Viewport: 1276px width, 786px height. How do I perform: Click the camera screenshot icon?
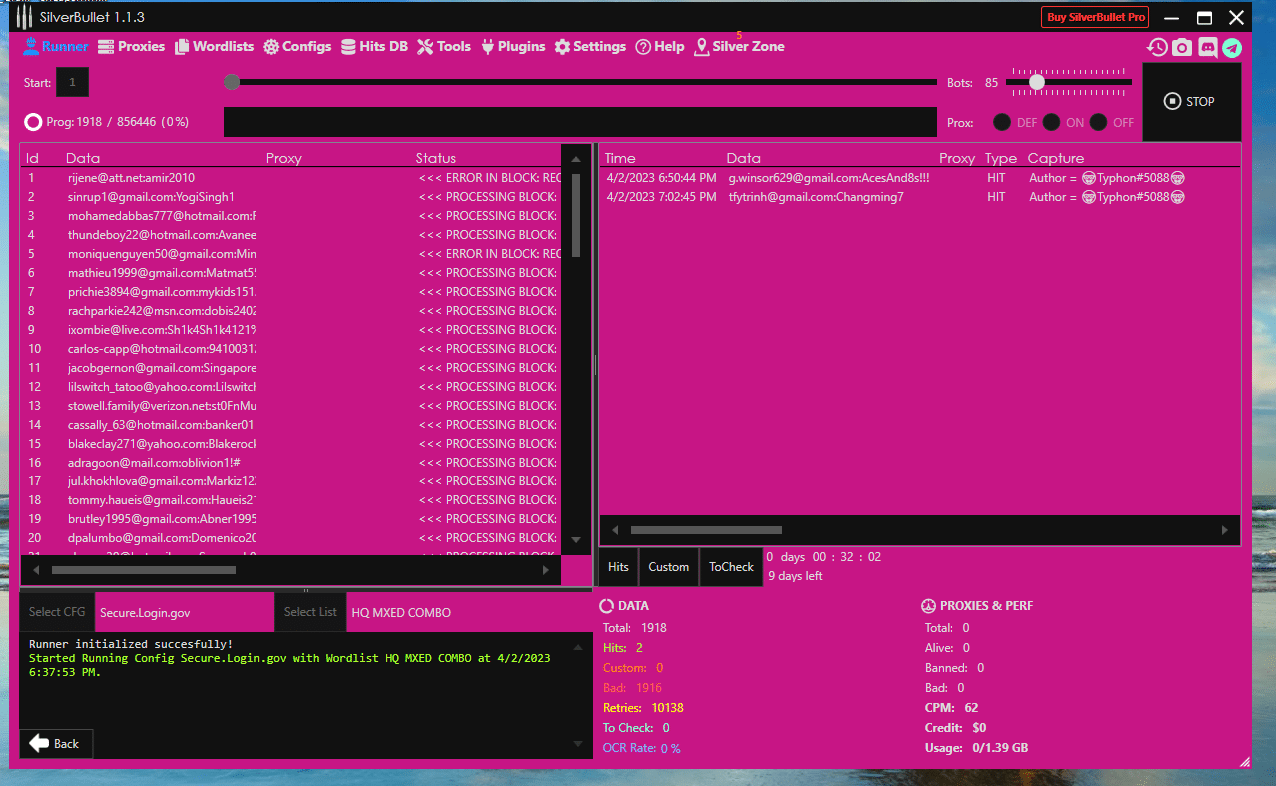click(x=1182, y=47)
